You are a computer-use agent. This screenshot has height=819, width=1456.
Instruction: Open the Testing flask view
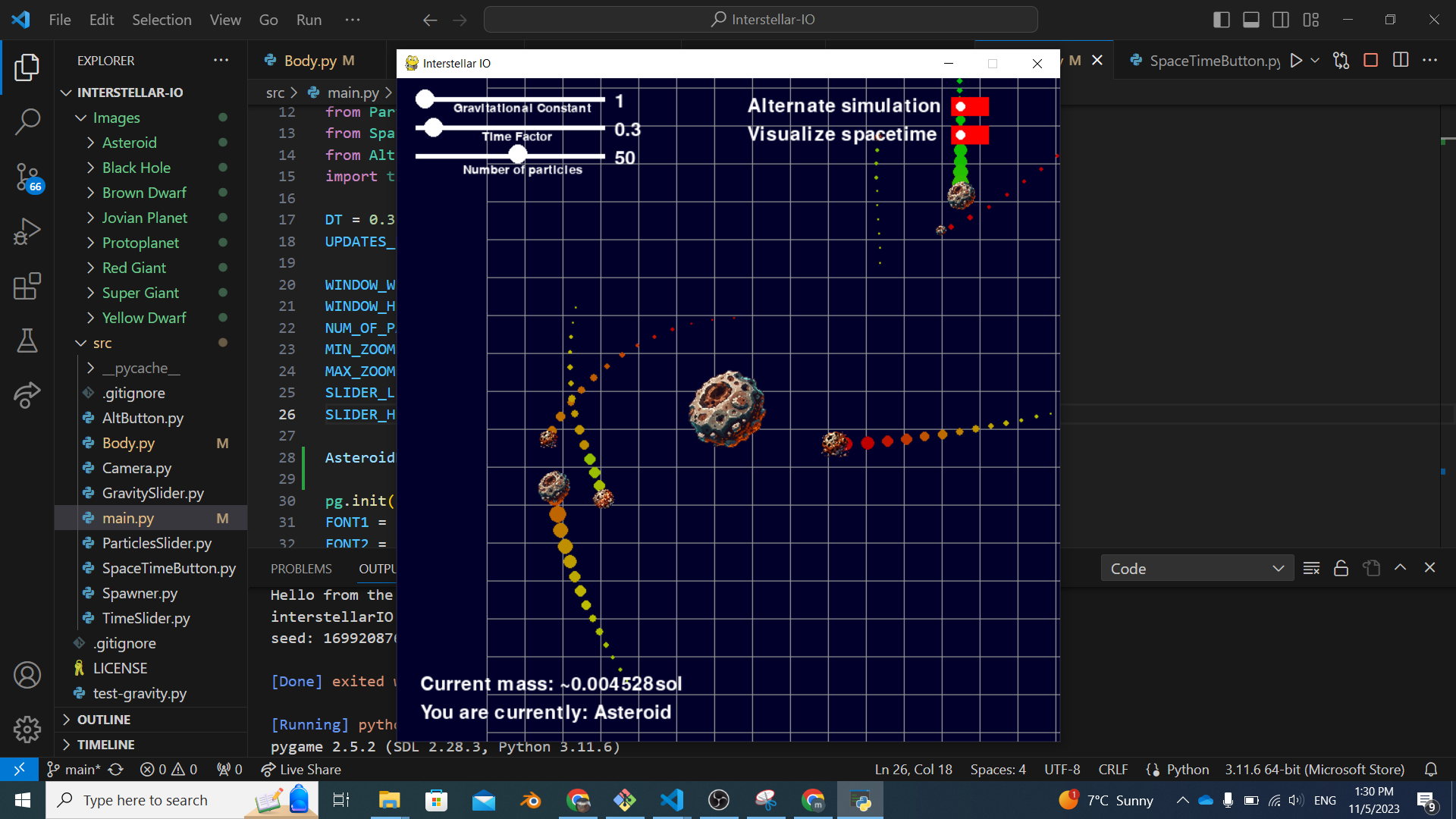coord(27,341)
